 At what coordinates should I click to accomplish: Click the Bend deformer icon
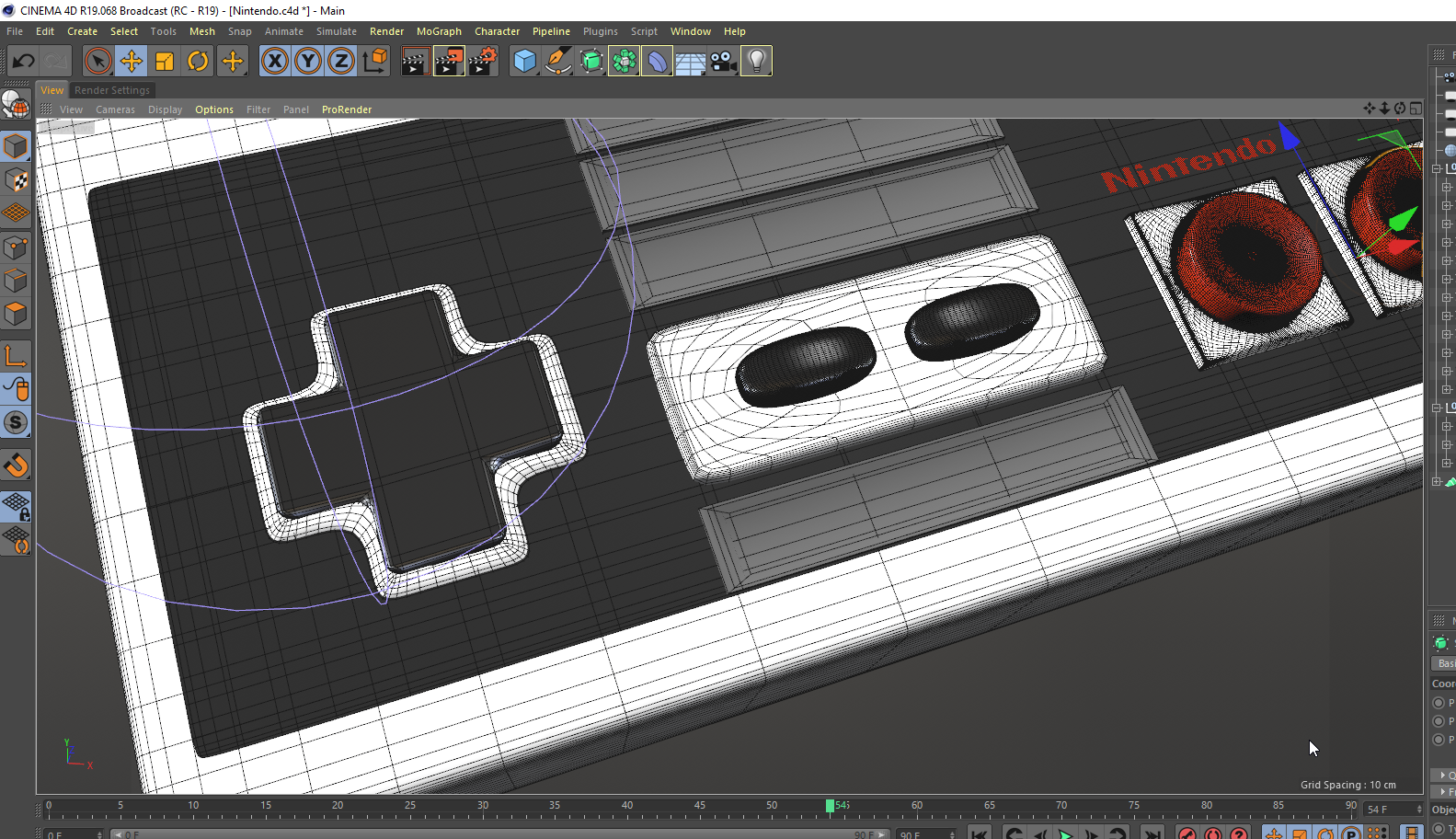point(657,62)
